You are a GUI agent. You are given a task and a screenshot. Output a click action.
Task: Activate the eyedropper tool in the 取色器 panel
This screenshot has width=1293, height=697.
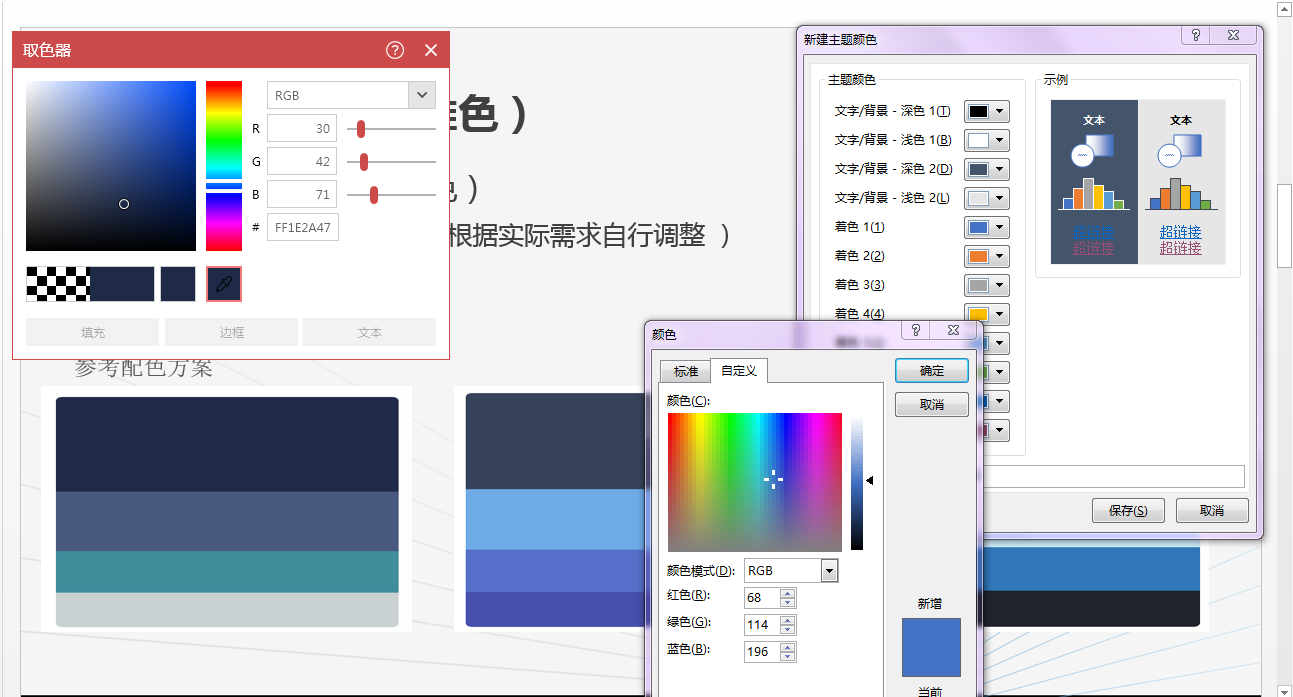(x=224, y=284)
